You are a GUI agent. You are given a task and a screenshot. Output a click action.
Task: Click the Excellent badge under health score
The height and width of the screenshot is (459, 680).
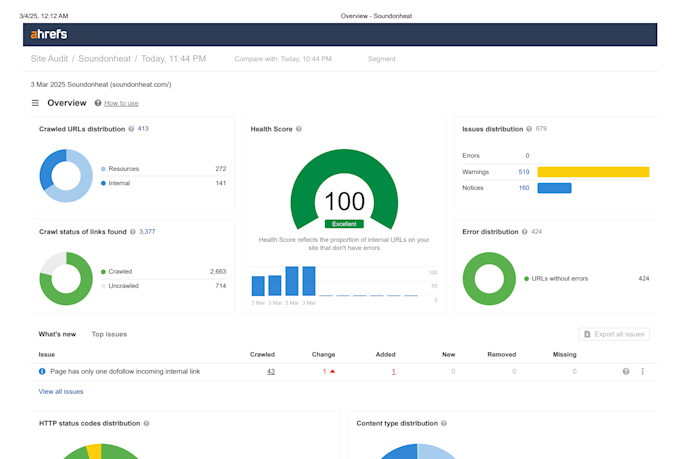coord(344,224)
